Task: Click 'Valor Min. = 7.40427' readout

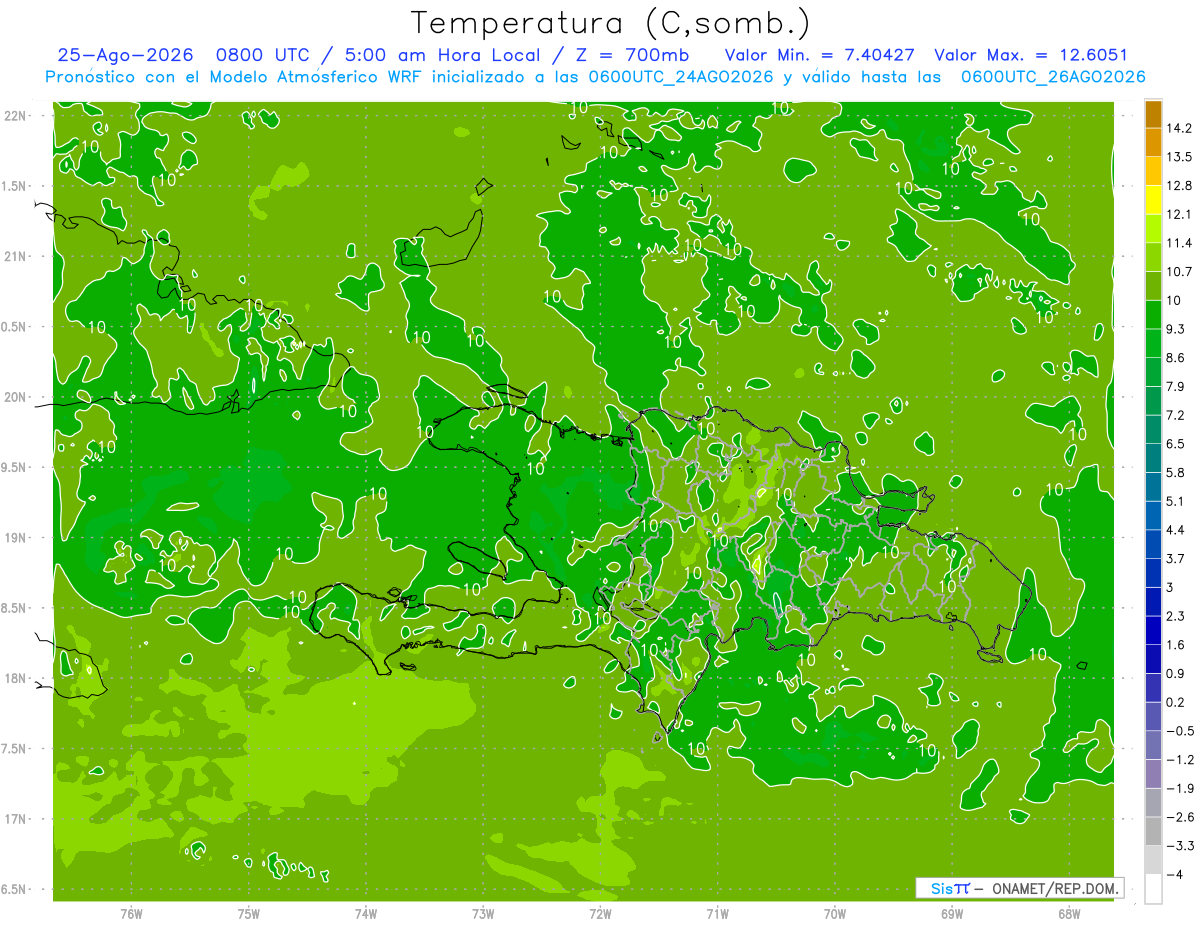Action: click(822, 55)
